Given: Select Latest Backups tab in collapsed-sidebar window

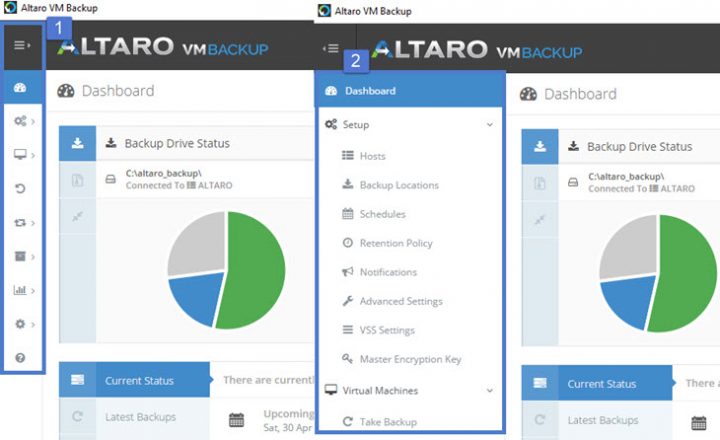Looking at the screenshot, I should (x=135, y=417).
